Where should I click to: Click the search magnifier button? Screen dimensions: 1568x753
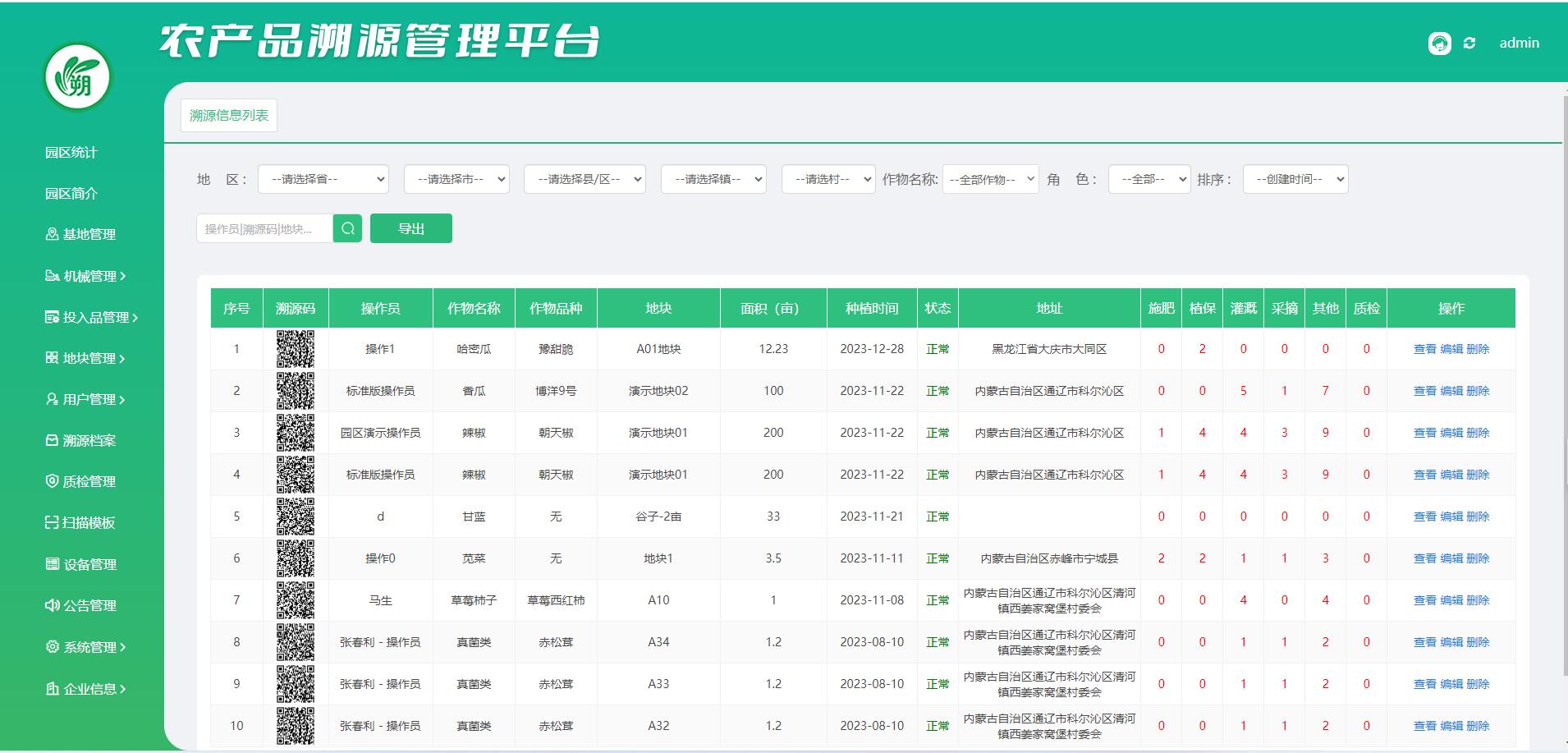pos(348,228)
